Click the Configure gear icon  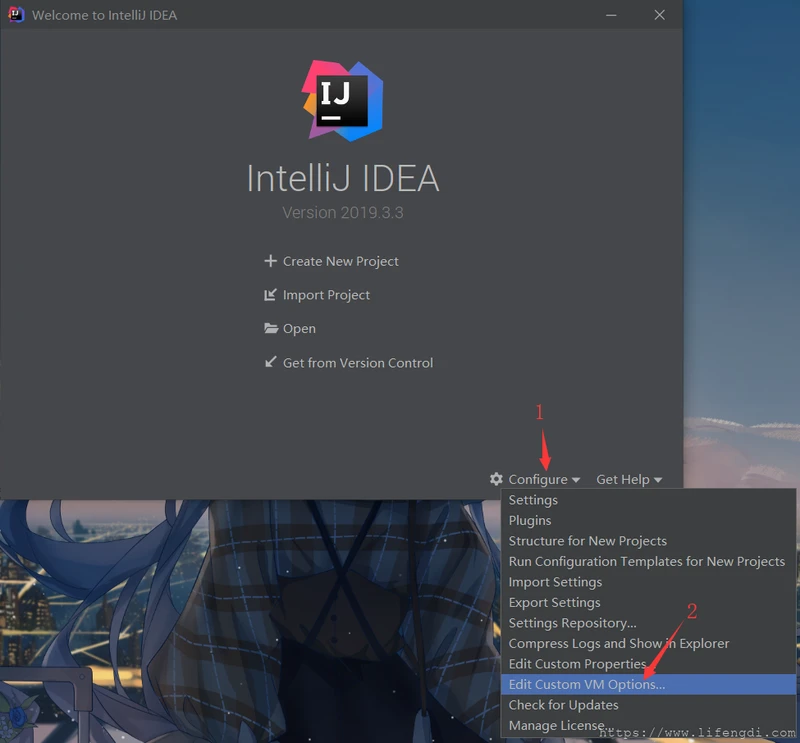[496, 479]
